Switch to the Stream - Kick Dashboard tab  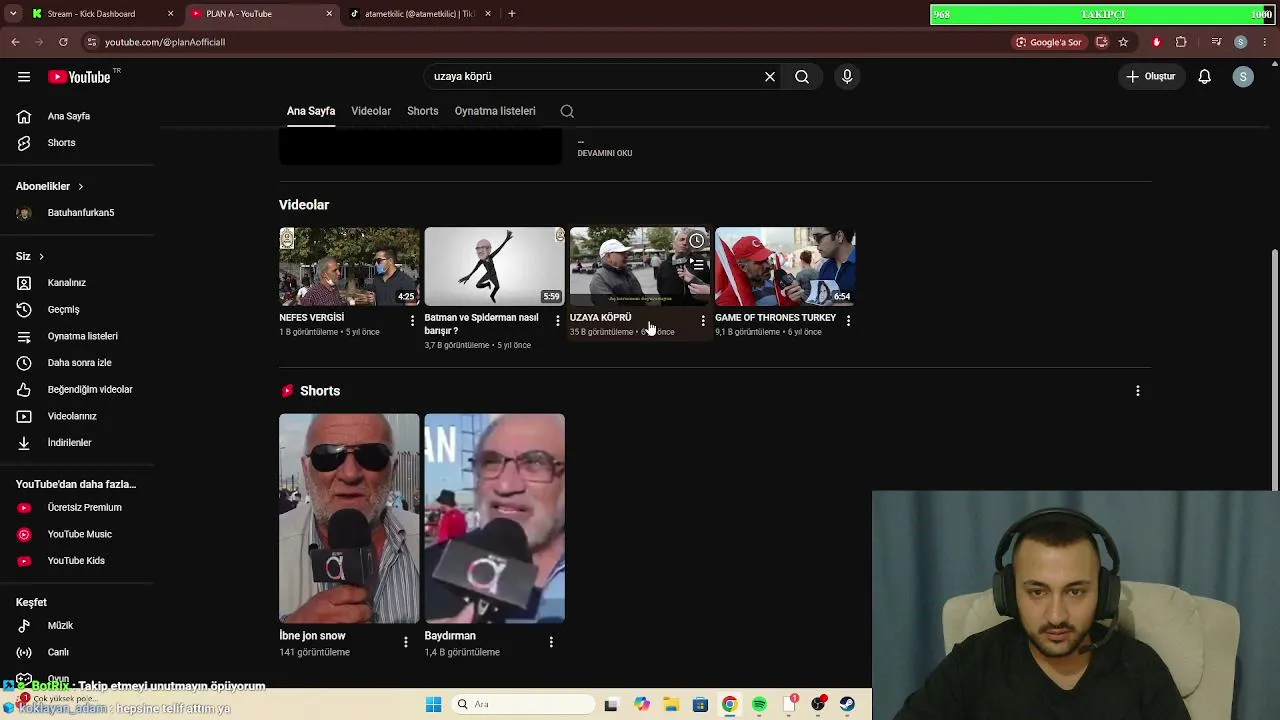102,14
